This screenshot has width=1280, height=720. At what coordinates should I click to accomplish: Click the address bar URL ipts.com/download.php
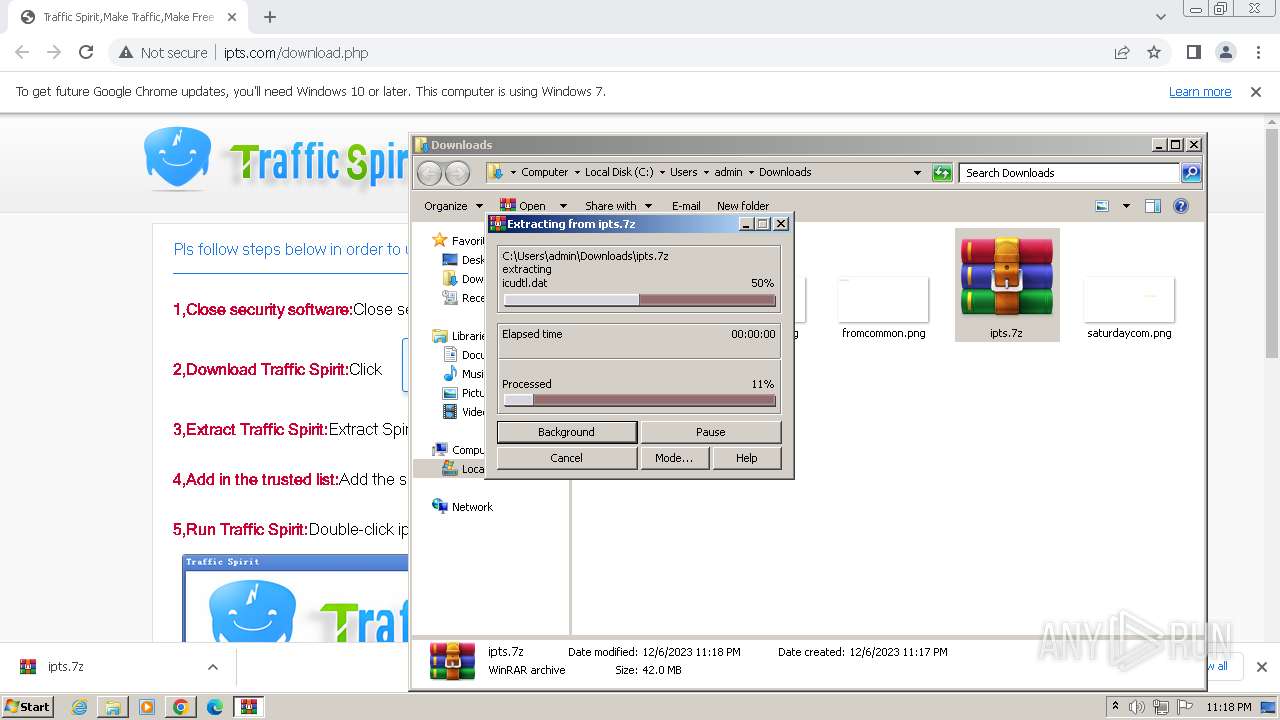pyautogui.click(x=296, y=53)
